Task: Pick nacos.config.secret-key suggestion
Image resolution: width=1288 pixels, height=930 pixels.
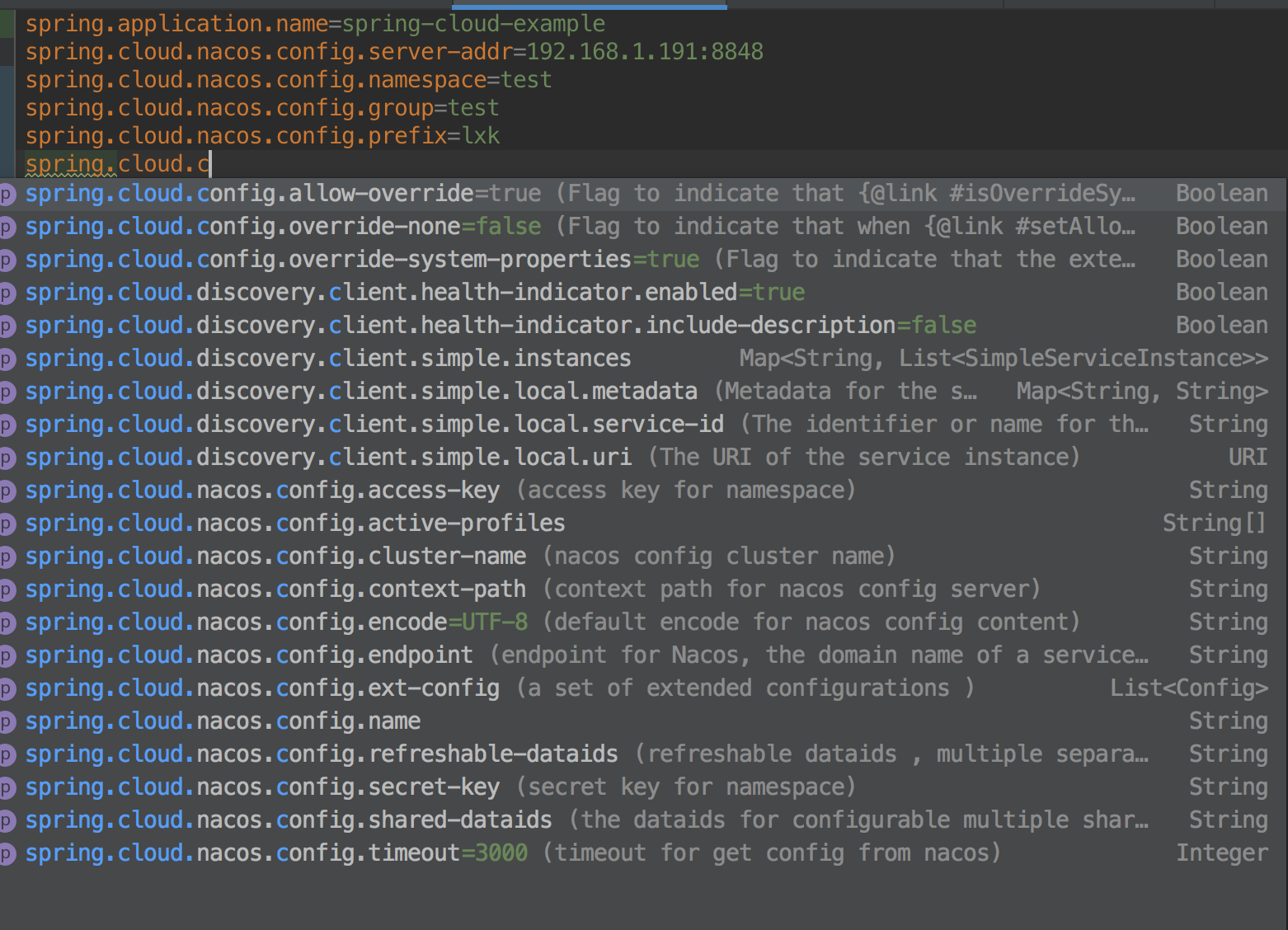Action: click(644, 787)
